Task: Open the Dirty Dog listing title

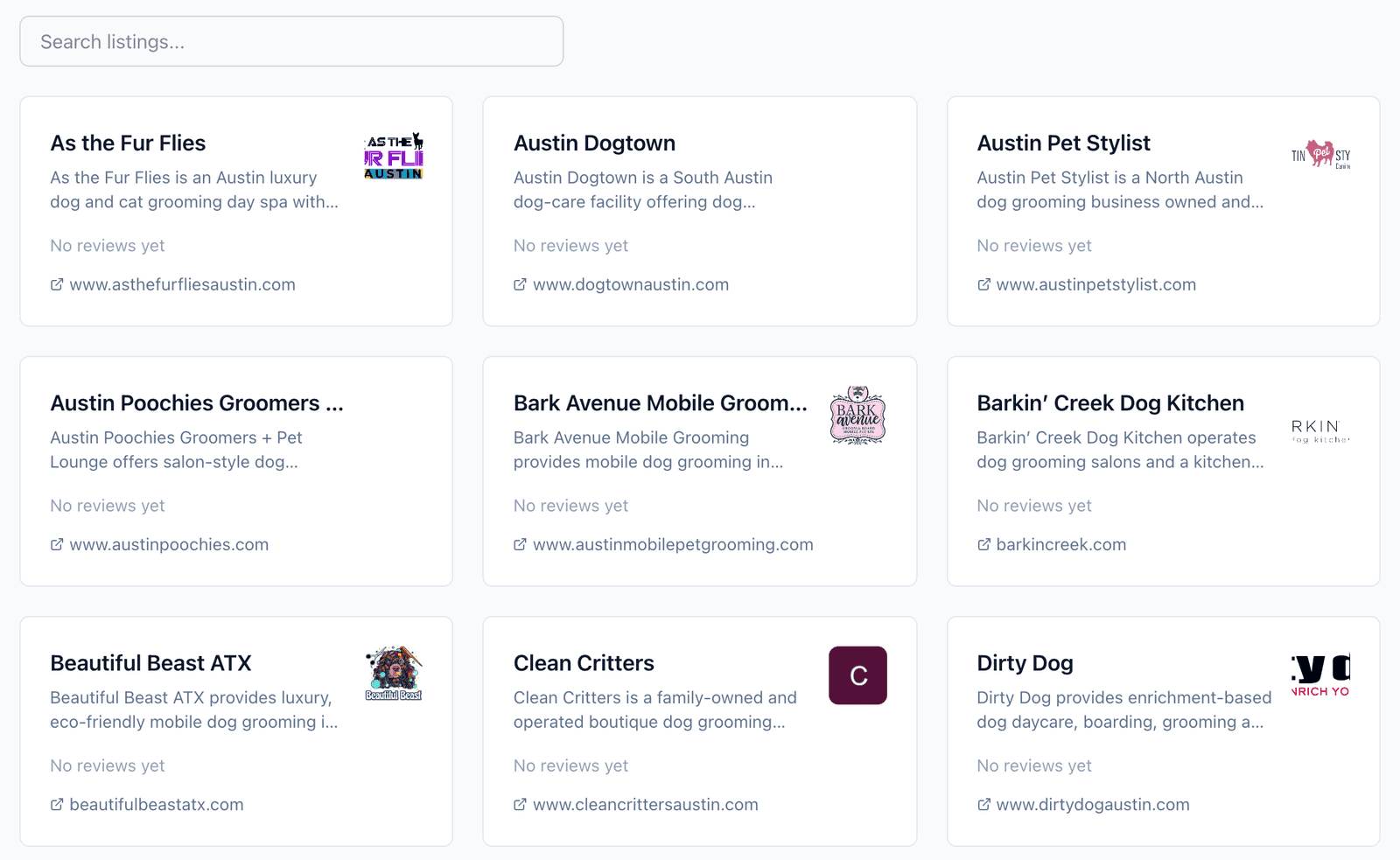Action: point(1025,662)
